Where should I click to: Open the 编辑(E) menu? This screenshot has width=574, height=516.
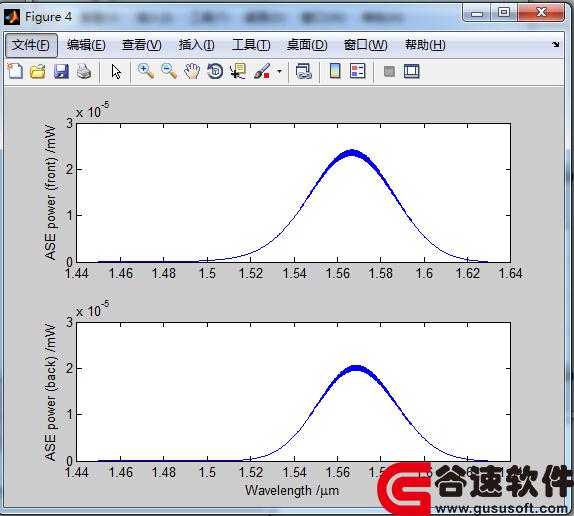click(86, 45)
